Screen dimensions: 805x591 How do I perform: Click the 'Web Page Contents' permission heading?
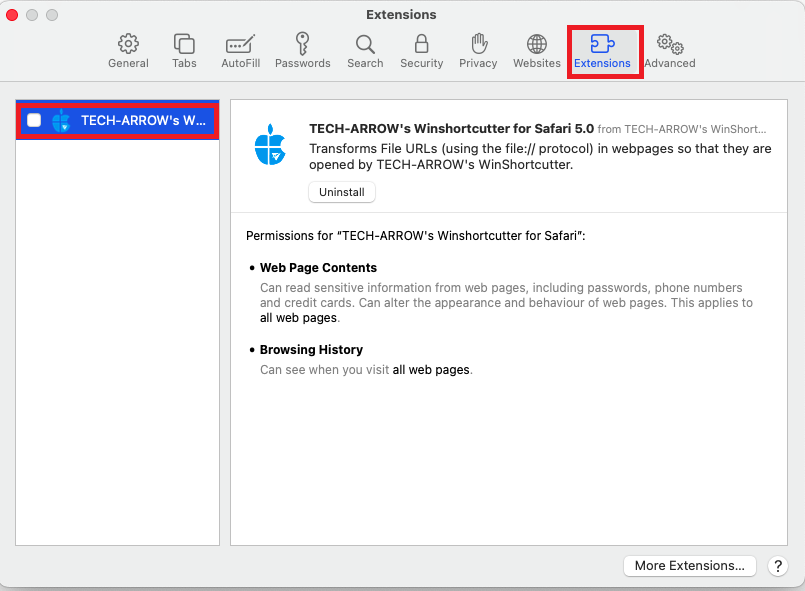tap(318, 268)
